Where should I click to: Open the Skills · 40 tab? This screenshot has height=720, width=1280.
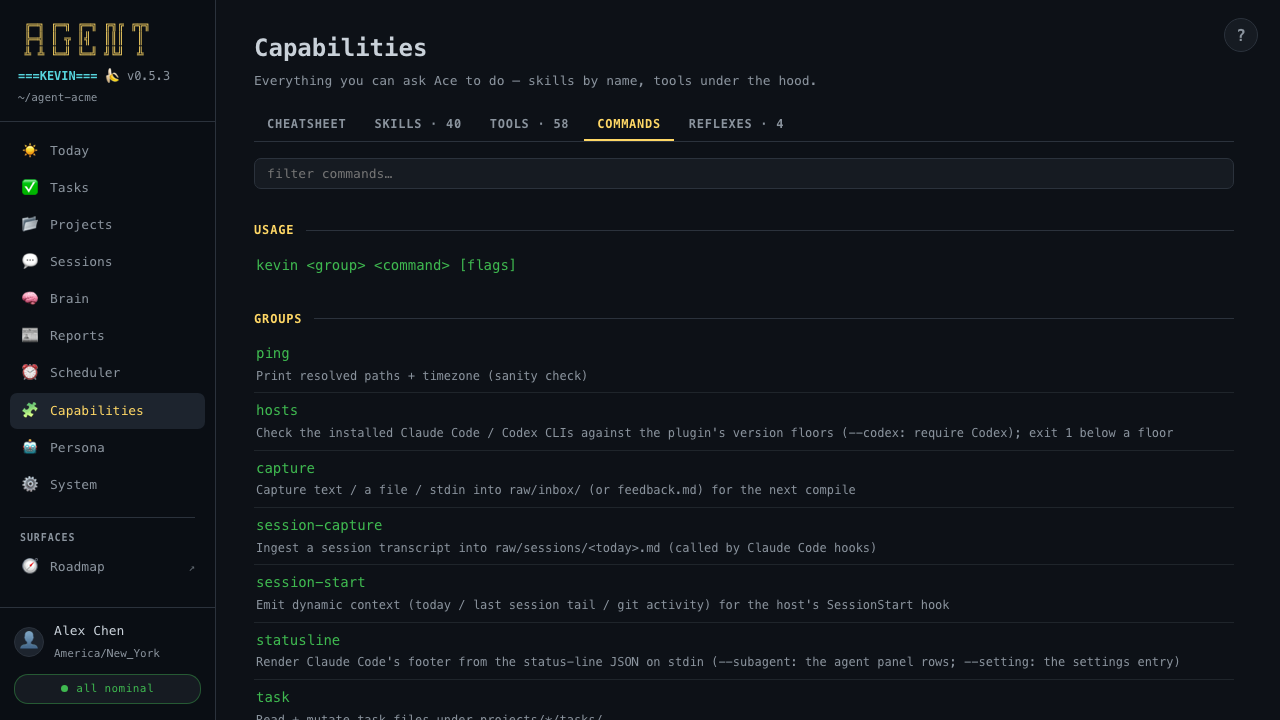pyautogui.click(x=418, y=124)
